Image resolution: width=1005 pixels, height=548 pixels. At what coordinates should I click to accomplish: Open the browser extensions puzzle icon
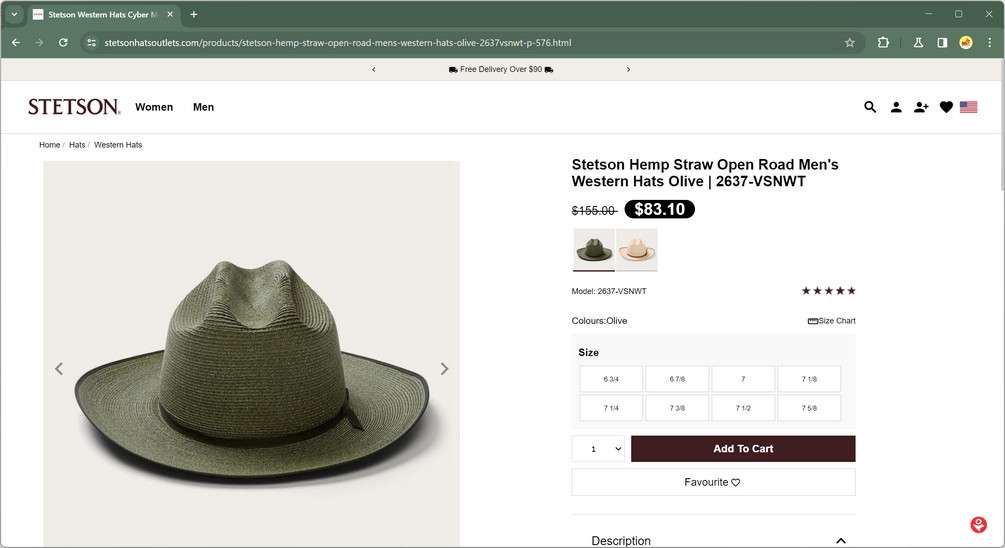pos(883,42)
